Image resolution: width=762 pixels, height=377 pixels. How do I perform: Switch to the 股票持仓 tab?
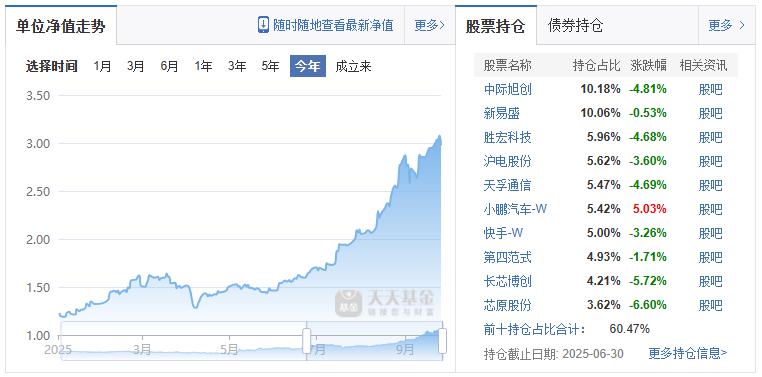(496, 26)
